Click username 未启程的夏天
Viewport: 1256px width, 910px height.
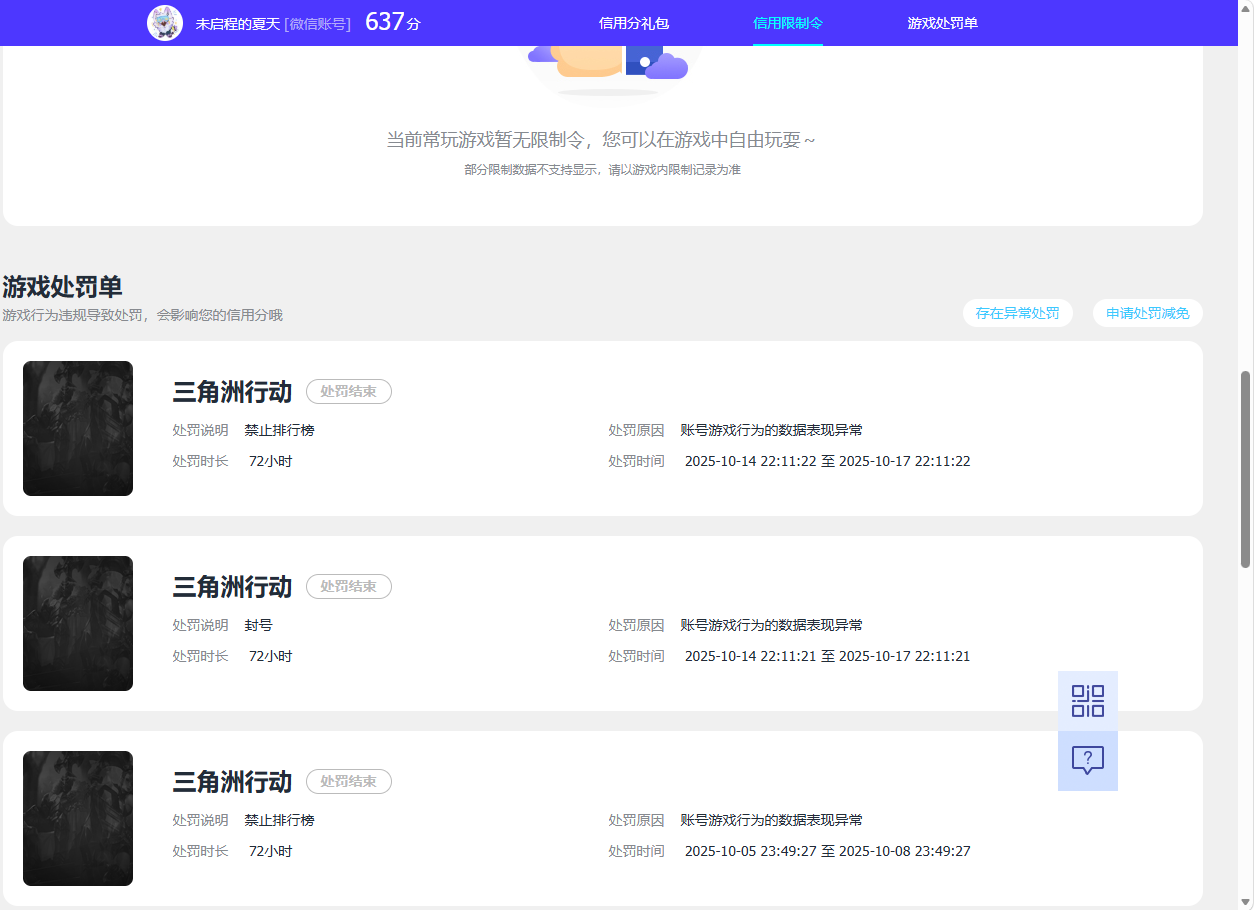238,23
